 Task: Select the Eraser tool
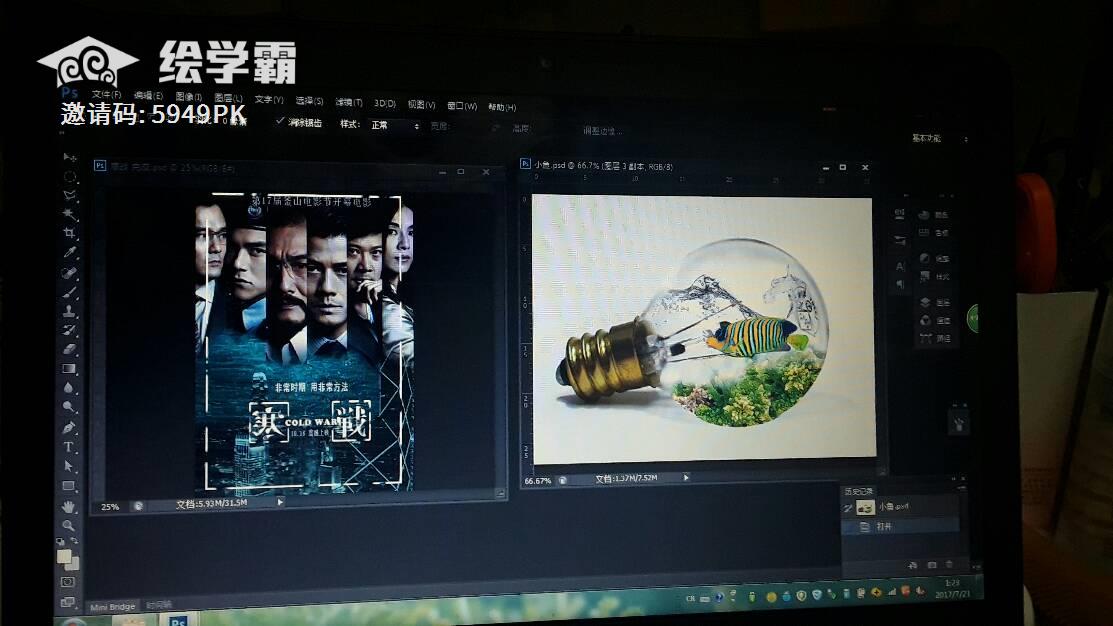(69, 349)
